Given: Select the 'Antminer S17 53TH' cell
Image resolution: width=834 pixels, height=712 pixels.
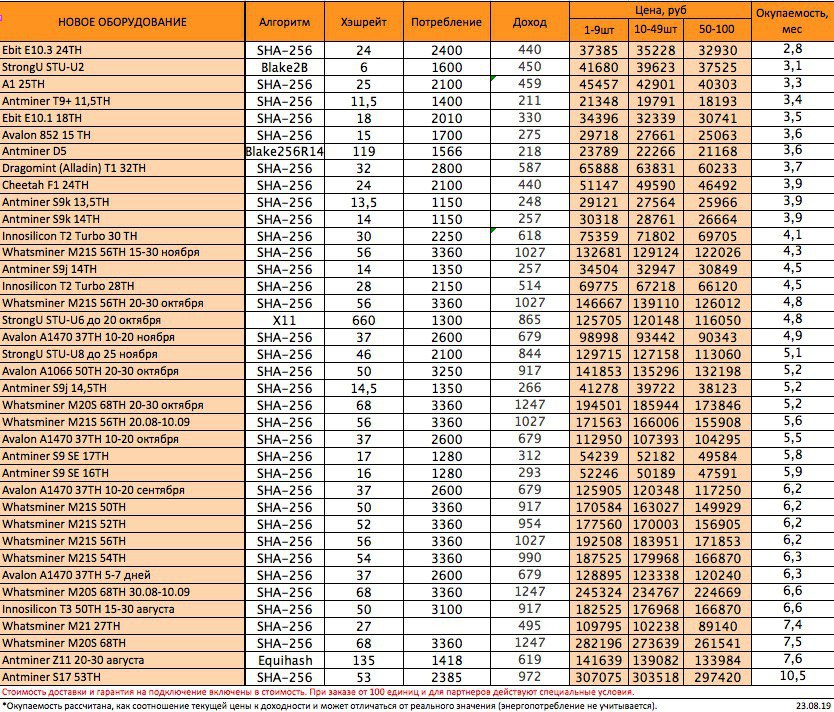Looking at the screenshot, I should (122, 677).
